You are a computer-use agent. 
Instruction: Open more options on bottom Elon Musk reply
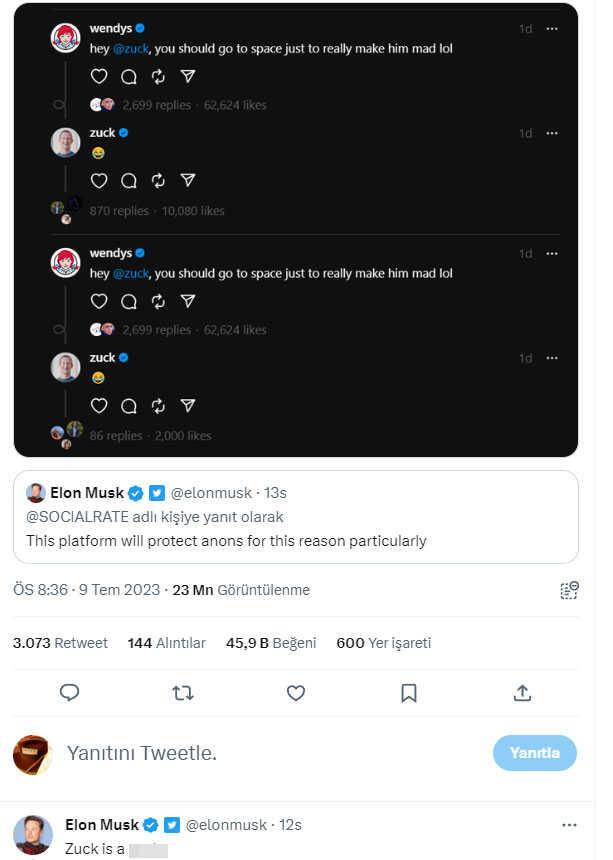pos(569,825)
